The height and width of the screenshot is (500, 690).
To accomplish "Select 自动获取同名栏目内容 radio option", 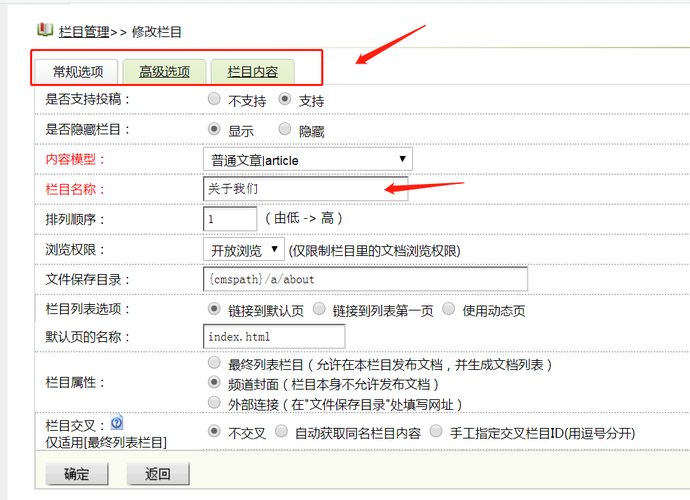I will [x=281, y=431].
